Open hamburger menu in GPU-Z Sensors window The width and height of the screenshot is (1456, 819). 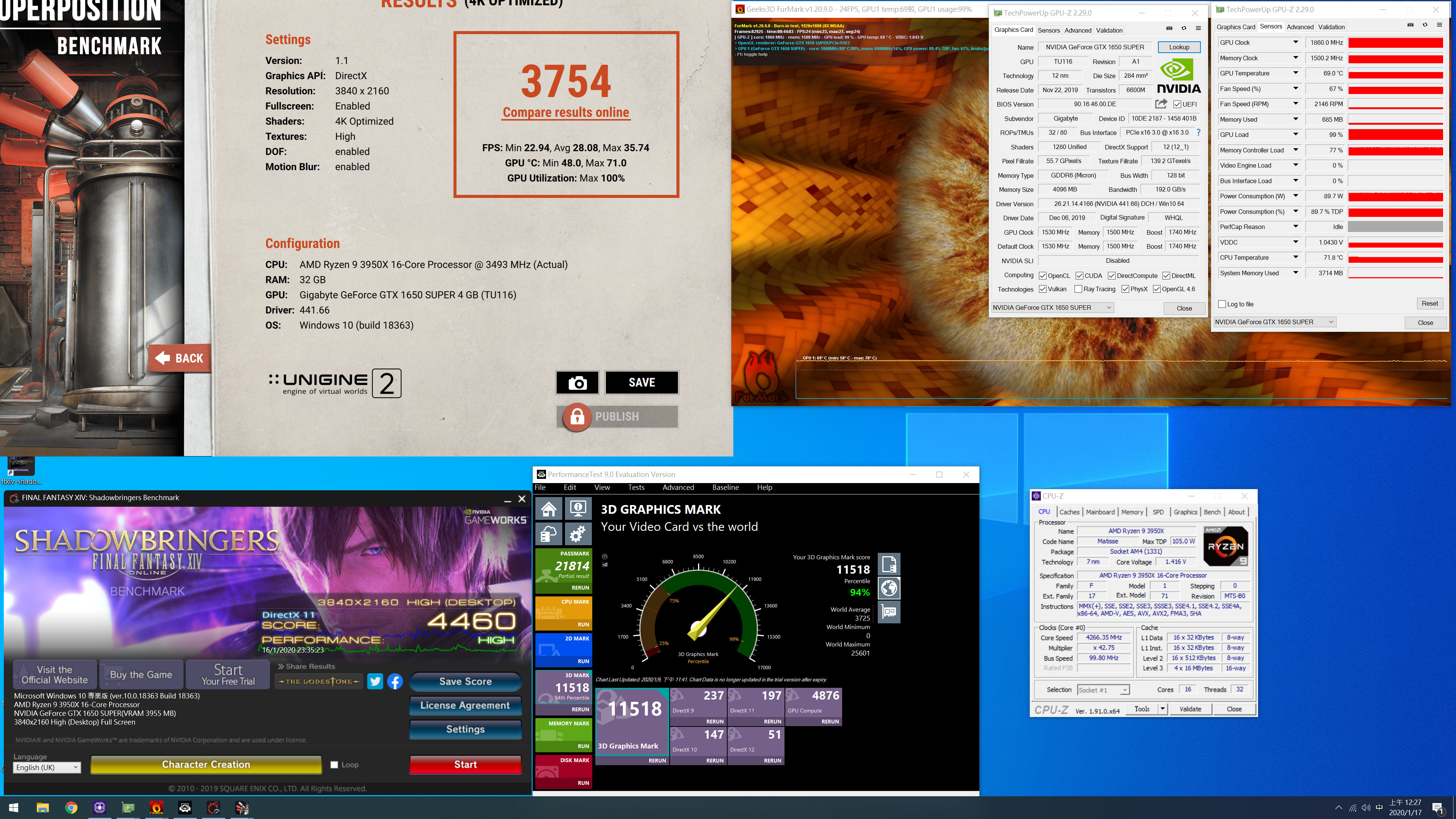pyautogui.click(x=1439, y=25)
